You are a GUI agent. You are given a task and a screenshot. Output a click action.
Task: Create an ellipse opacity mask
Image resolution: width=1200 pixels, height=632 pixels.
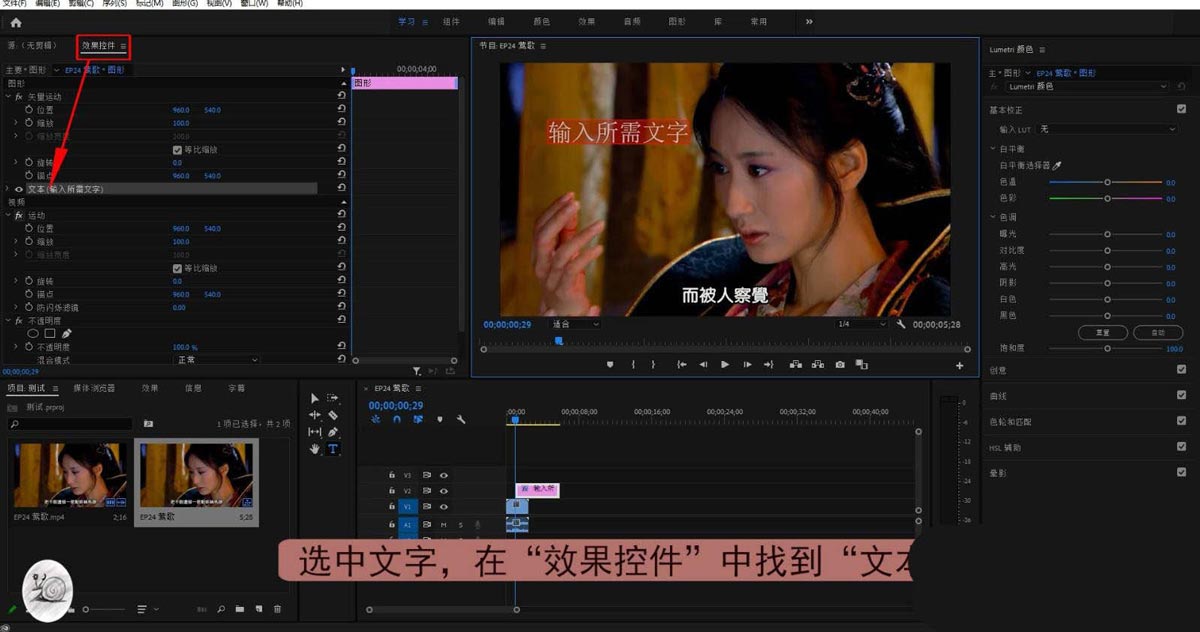tap(33, 333)
